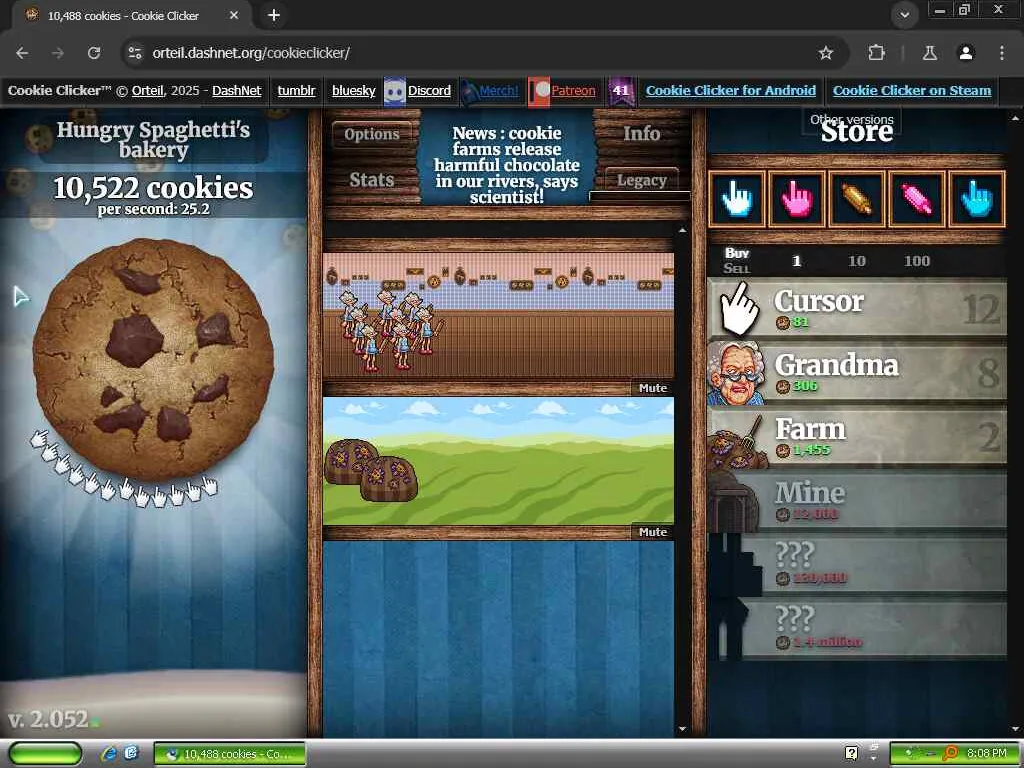Open the Stats menu
Image resolution: width=1024 pixels, height=768 pixels.
(372, 180)
